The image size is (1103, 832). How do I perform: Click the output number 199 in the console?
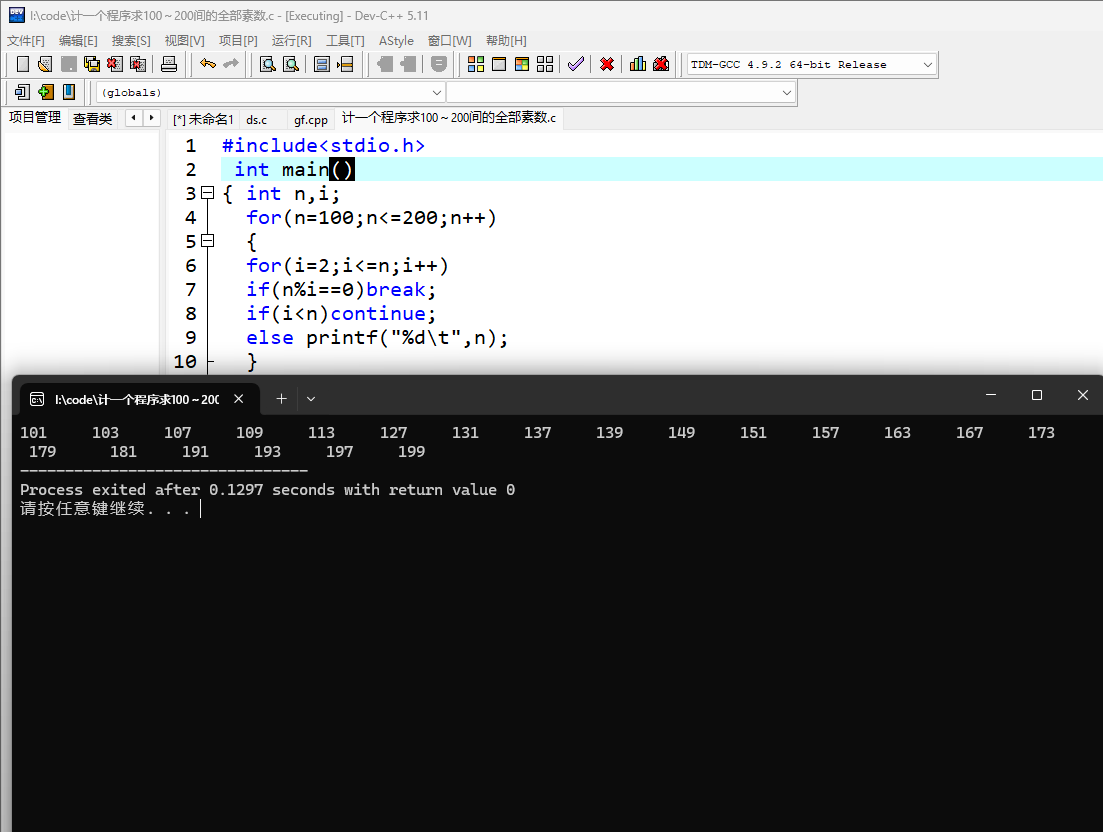pos(412,452)
